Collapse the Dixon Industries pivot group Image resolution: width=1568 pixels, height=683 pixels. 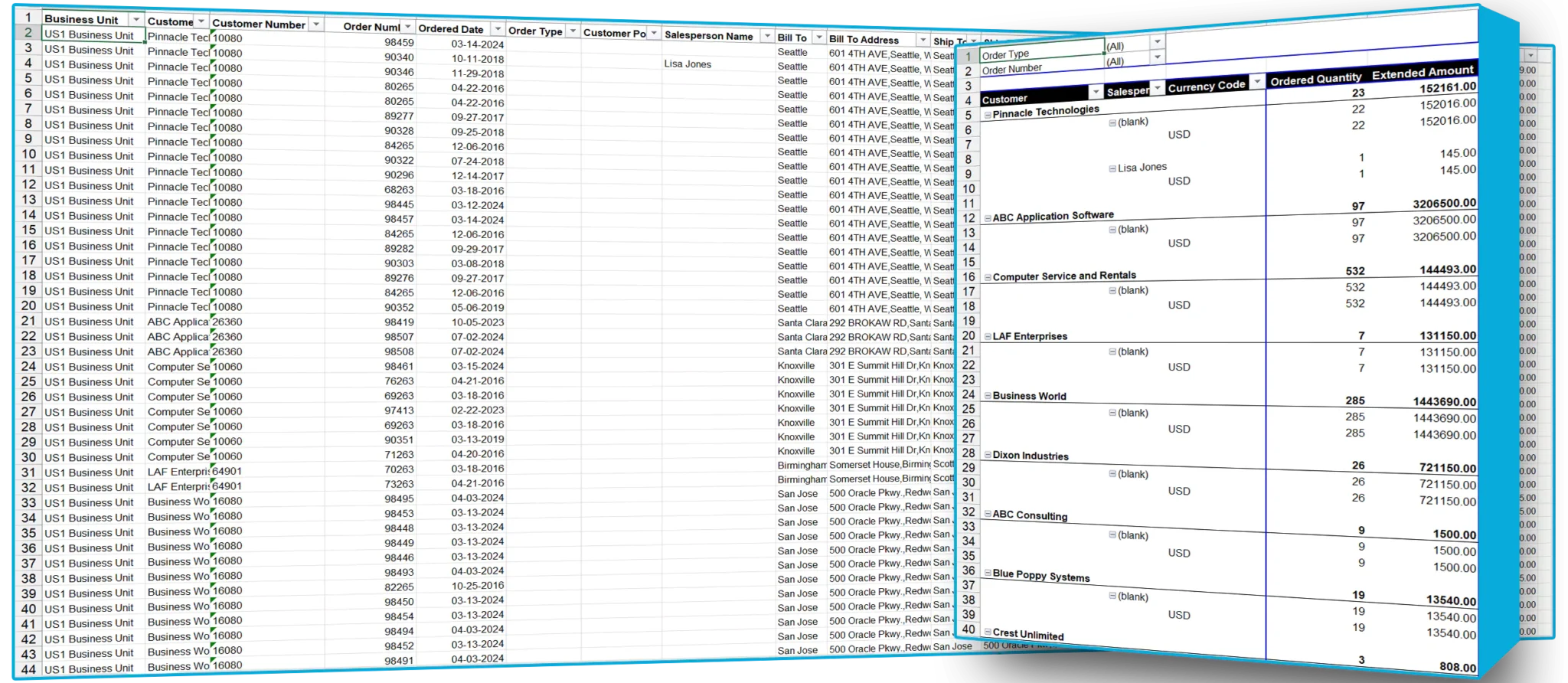pyautogui.click(x=988, y=456)
